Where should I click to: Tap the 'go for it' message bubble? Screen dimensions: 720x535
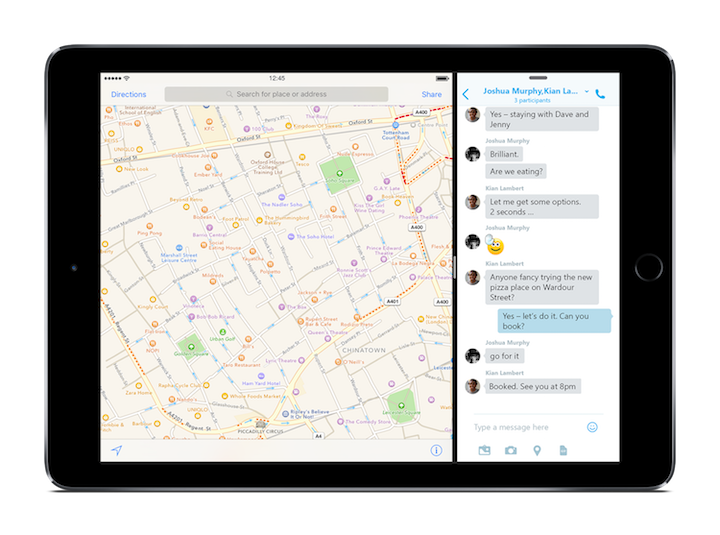click(504, 356)
